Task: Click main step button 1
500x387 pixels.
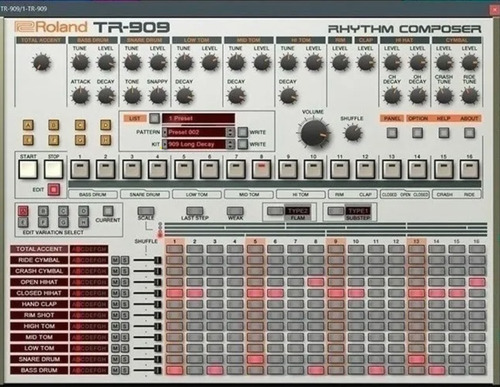Action: click(80, 169)
